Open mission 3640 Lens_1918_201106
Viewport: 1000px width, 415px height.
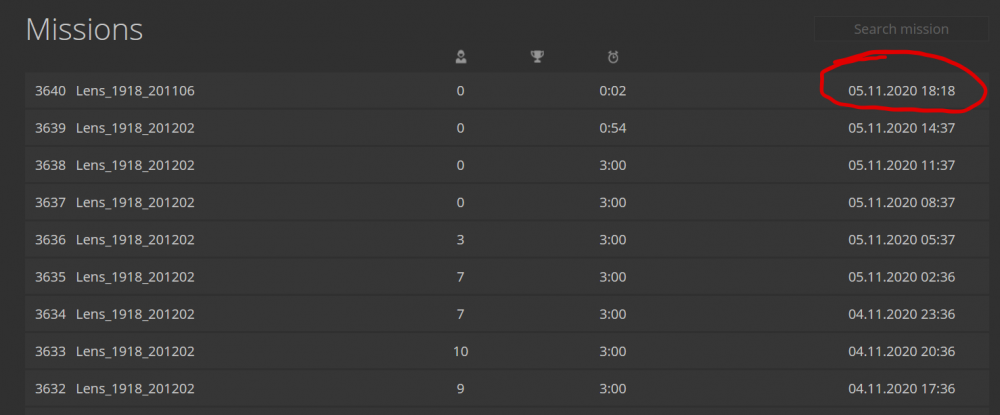pyautogui.click(x=135, y=91)
